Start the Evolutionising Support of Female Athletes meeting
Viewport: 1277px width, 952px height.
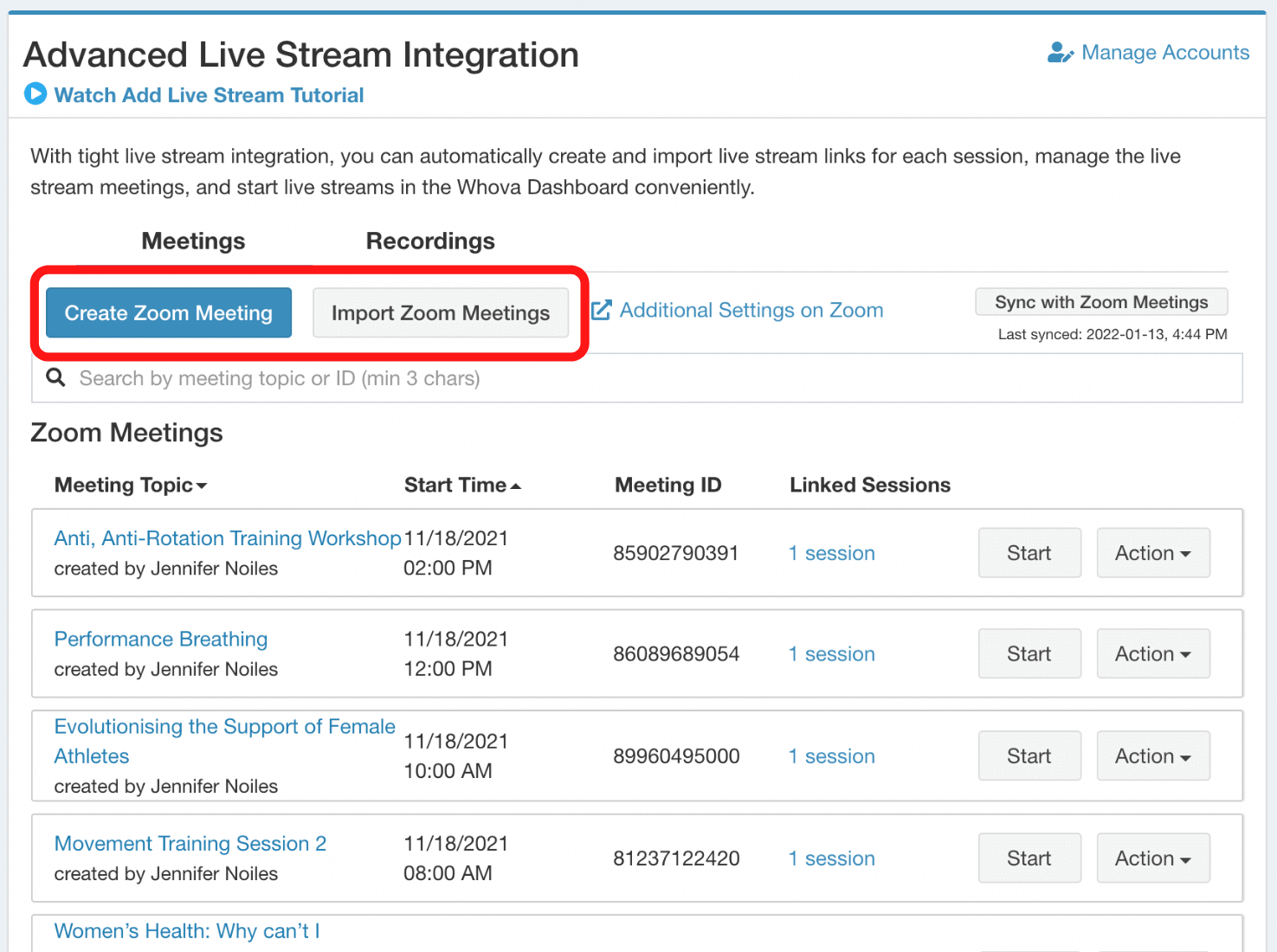point(1029,756)
